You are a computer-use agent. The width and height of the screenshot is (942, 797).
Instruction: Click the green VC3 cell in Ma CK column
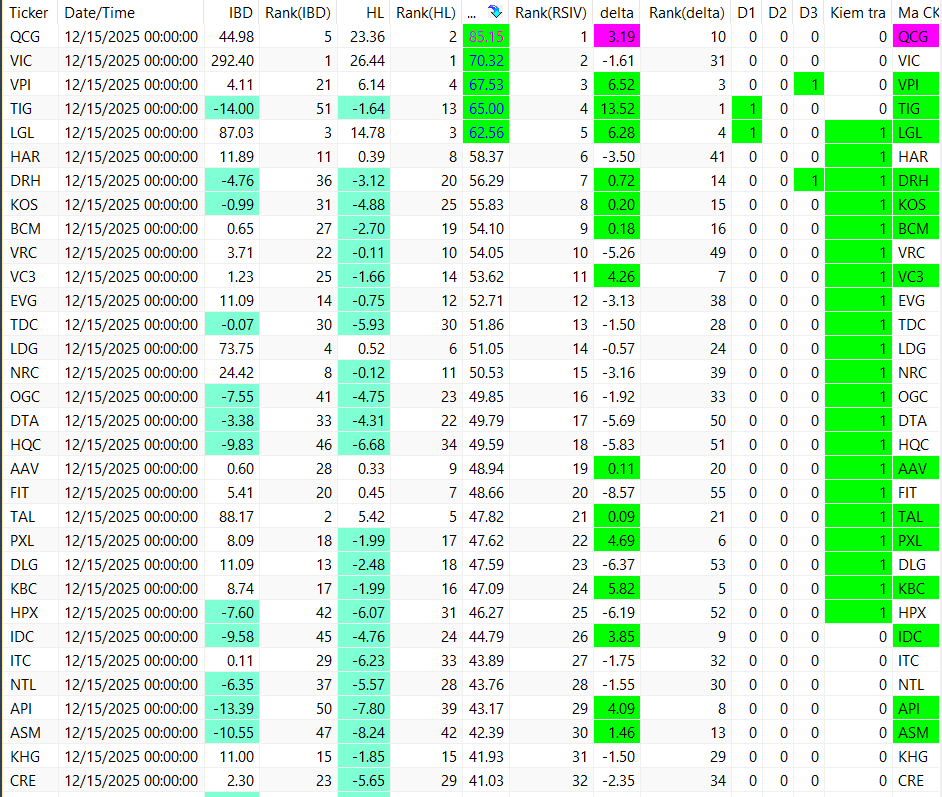pos(916,277)
